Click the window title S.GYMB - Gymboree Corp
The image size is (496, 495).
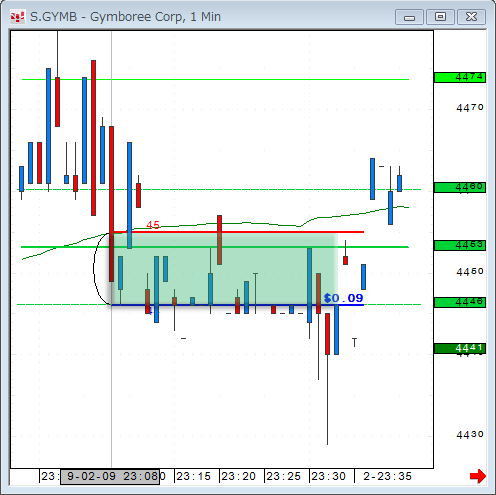click(x=125, y=17)
